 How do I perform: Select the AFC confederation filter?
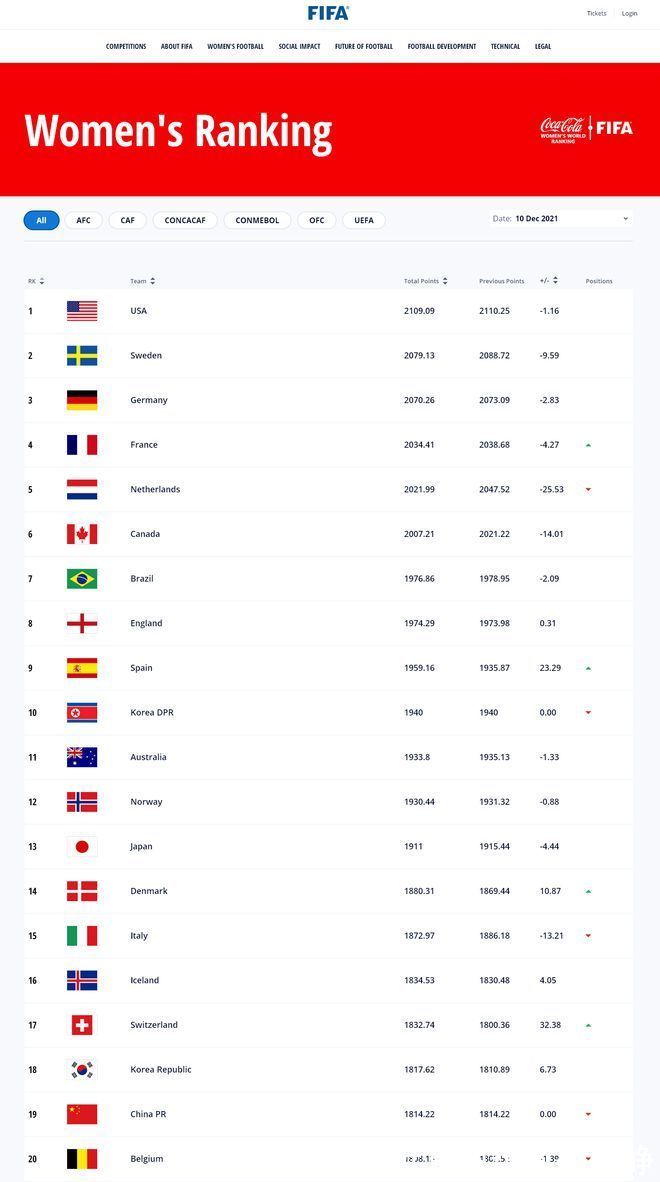(x=83, y=219)
